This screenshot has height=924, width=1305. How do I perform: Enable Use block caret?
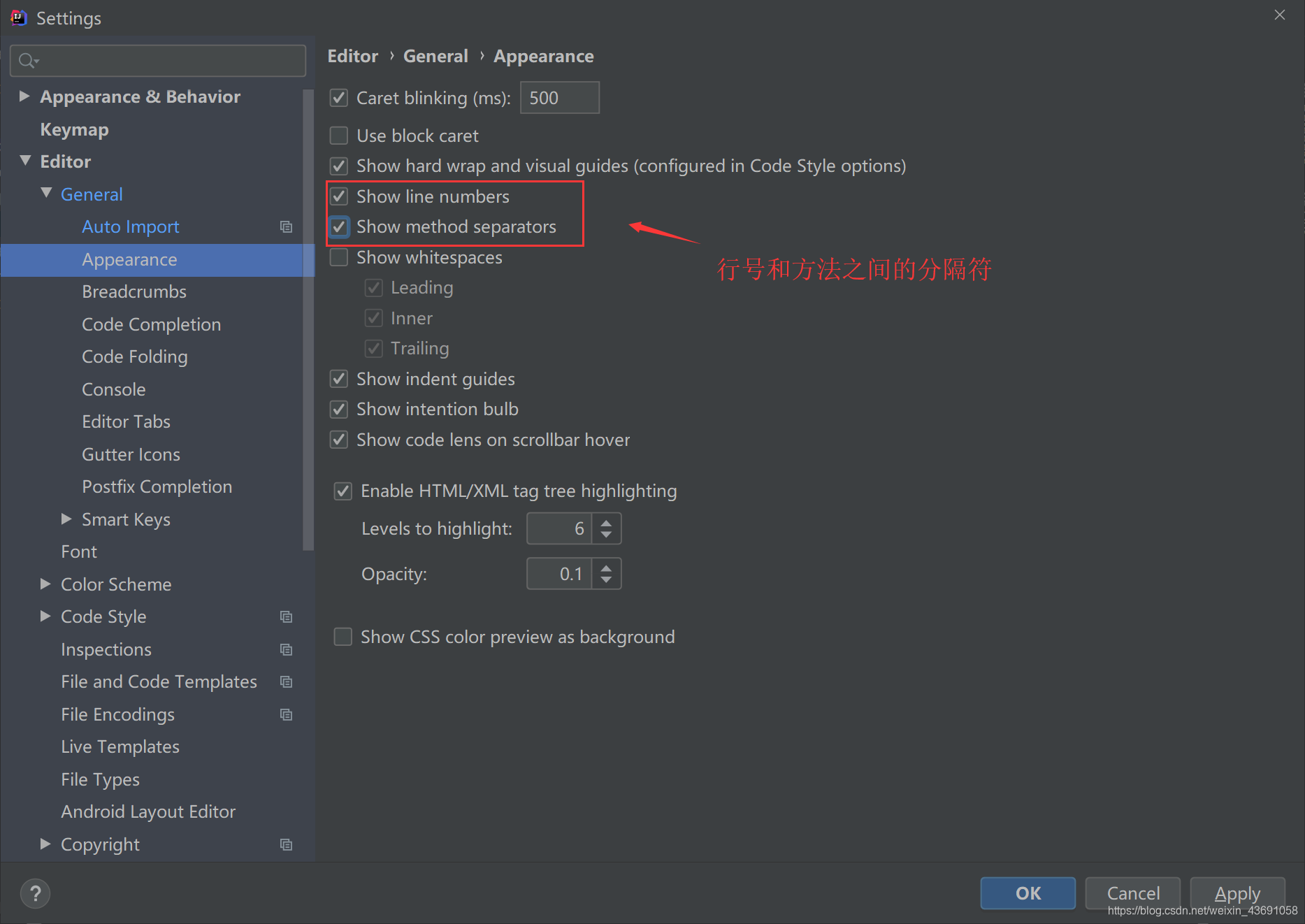[x=339, y=136]
